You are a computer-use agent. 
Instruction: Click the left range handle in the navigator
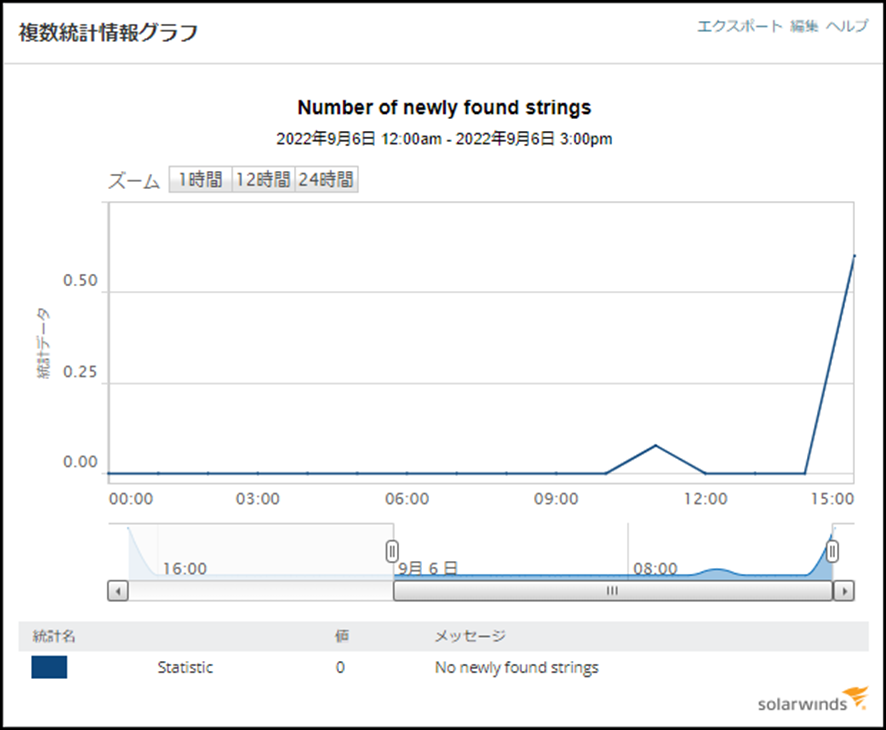(392, 551)
